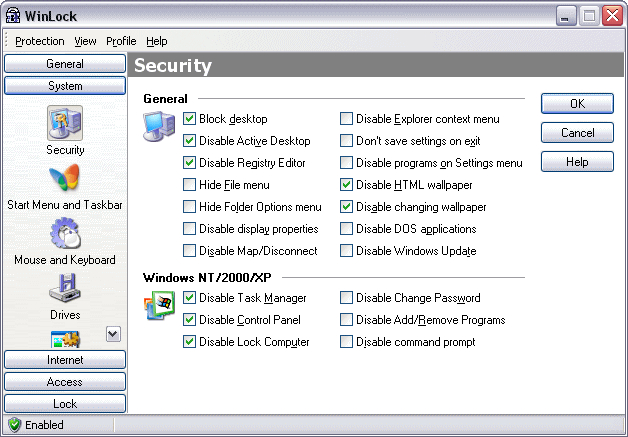628x437 pixels.
Task: Select the Security icon in sidebar
Action: 65,122
